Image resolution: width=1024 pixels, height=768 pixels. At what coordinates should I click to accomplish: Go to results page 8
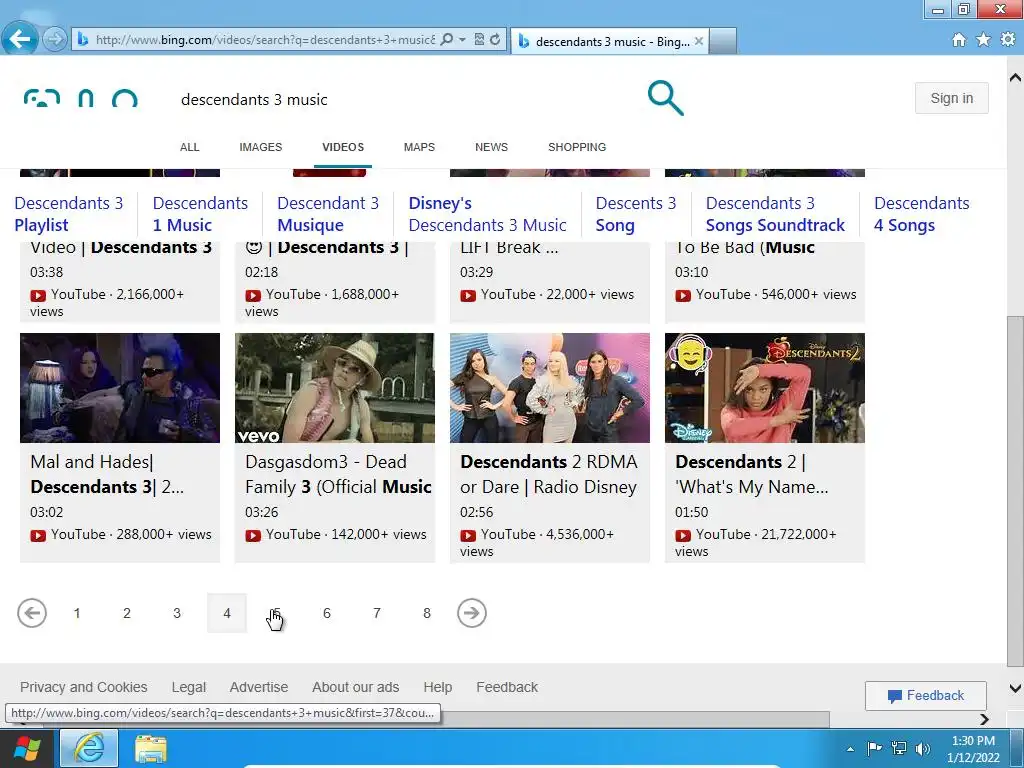[x=426, y=613]
